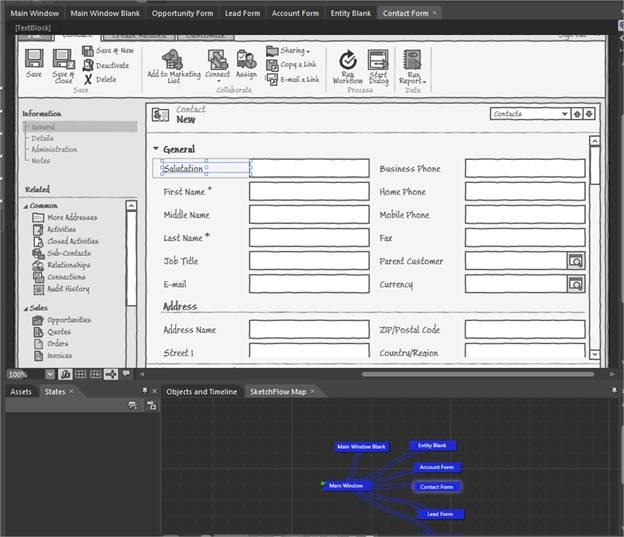
Task: Select the Account Form node in SketchFlow Map
Action: [x=436, y=467]
